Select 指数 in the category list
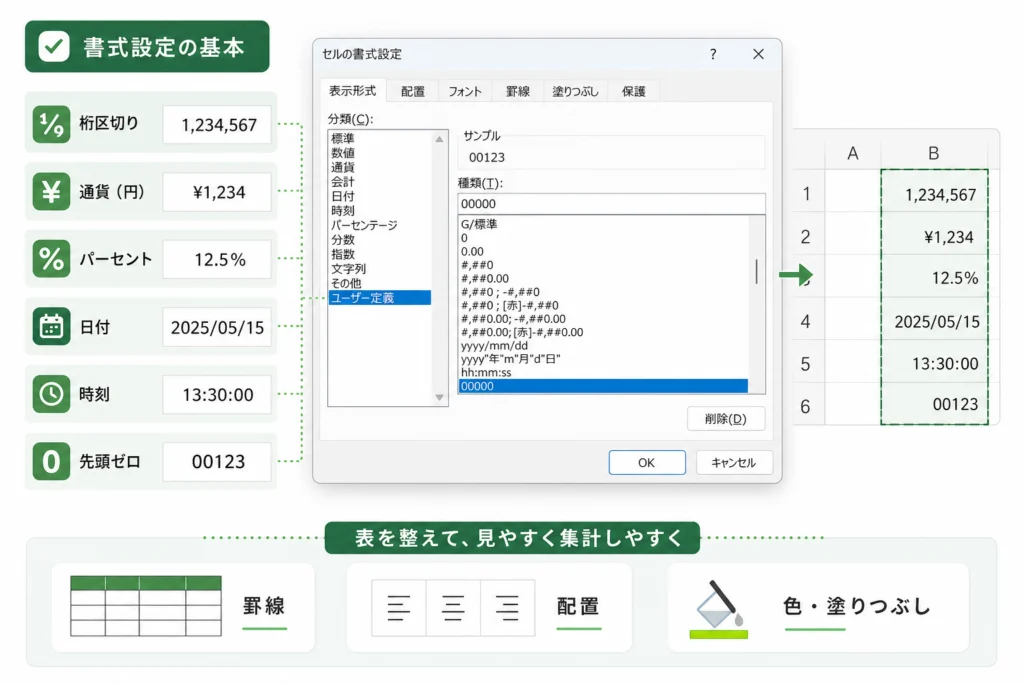The width and height of the screenshot is (1024, 683). (x=379, y=254)
